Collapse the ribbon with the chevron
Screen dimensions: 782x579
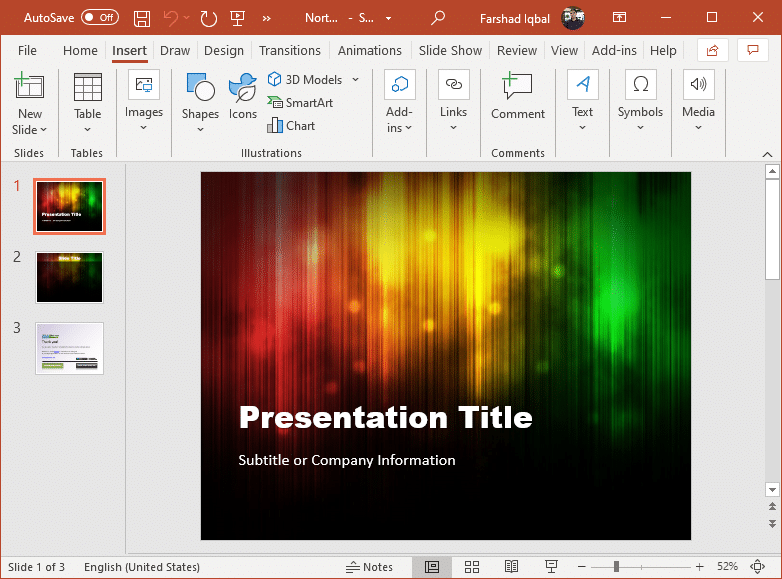(x=767, y=155)
